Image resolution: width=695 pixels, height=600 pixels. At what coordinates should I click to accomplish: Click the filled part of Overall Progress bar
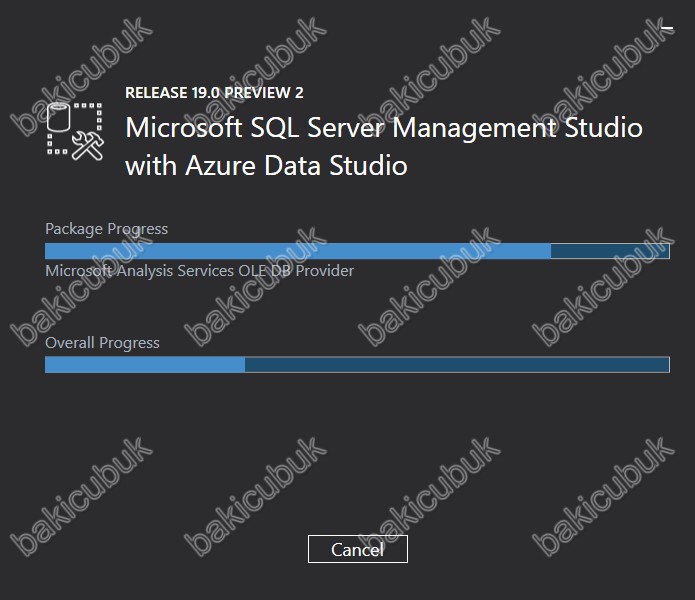click(x=145, y=365)
